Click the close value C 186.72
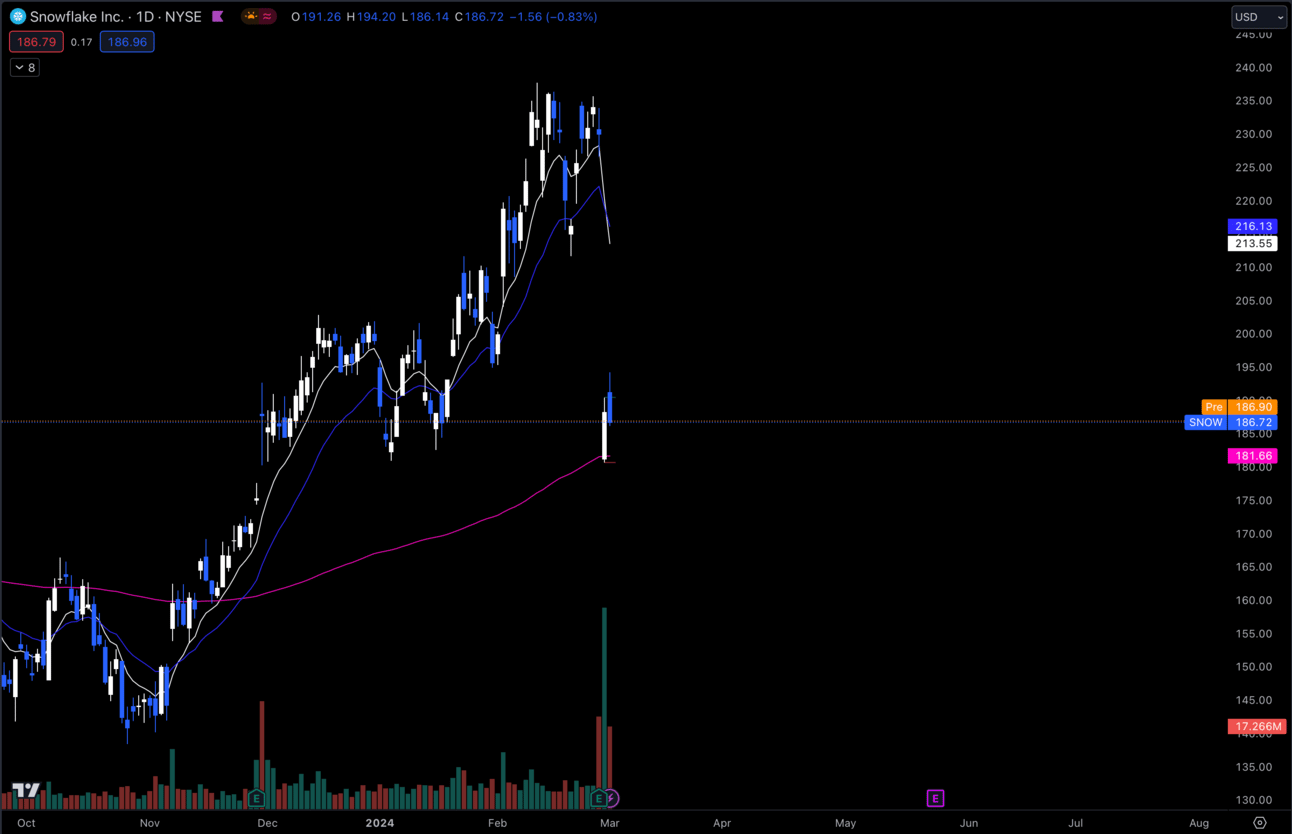The height and width of the screenshot is (834, 1292). click(479, 17)
